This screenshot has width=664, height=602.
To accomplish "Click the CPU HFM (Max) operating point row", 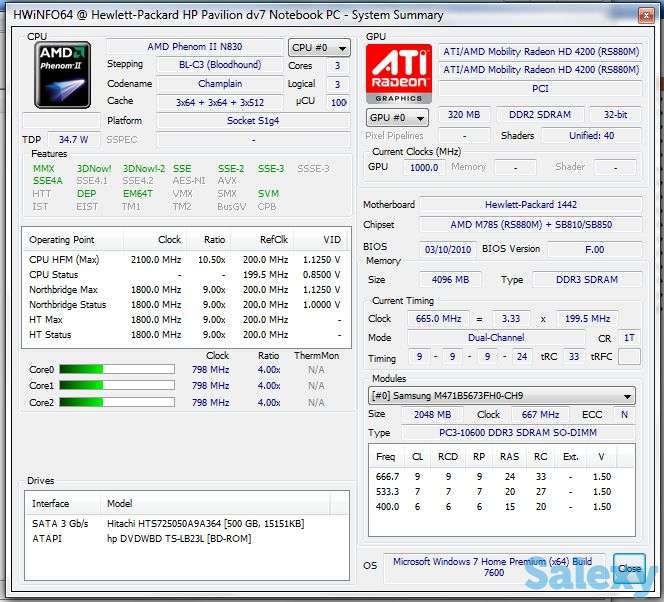I will [187, 259].
